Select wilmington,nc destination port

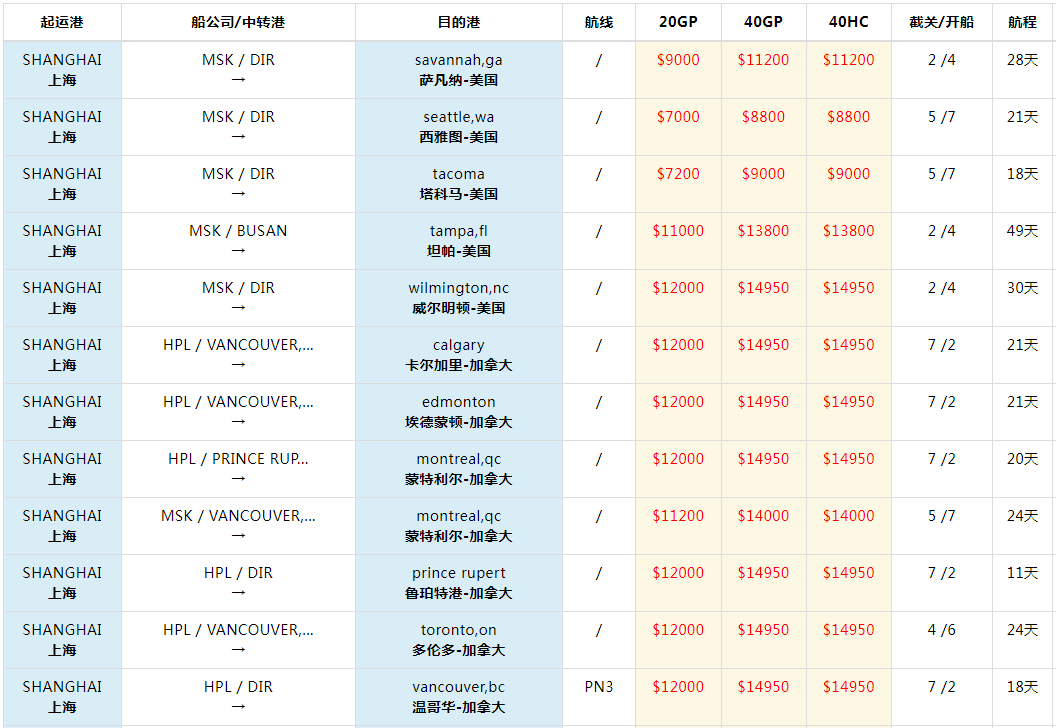458,288
